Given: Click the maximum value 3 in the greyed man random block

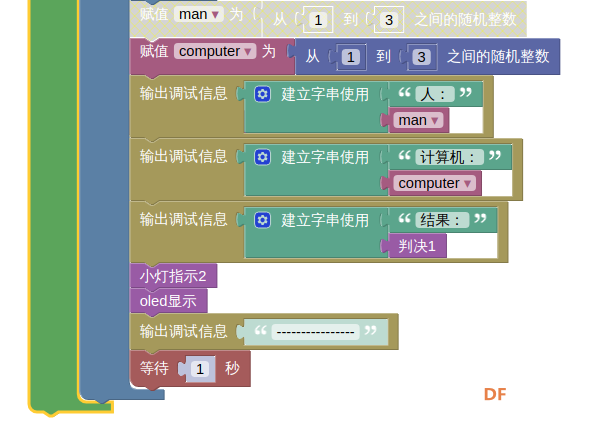Looking at the screenshot, I should point(389,20).
